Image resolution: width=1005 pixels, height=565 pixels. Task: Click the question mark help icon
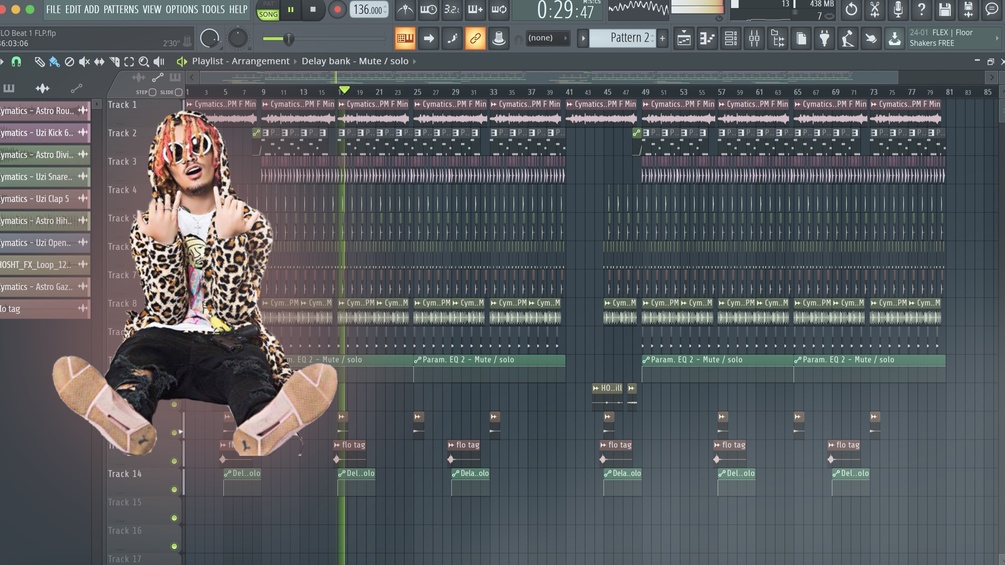[921, 10]
